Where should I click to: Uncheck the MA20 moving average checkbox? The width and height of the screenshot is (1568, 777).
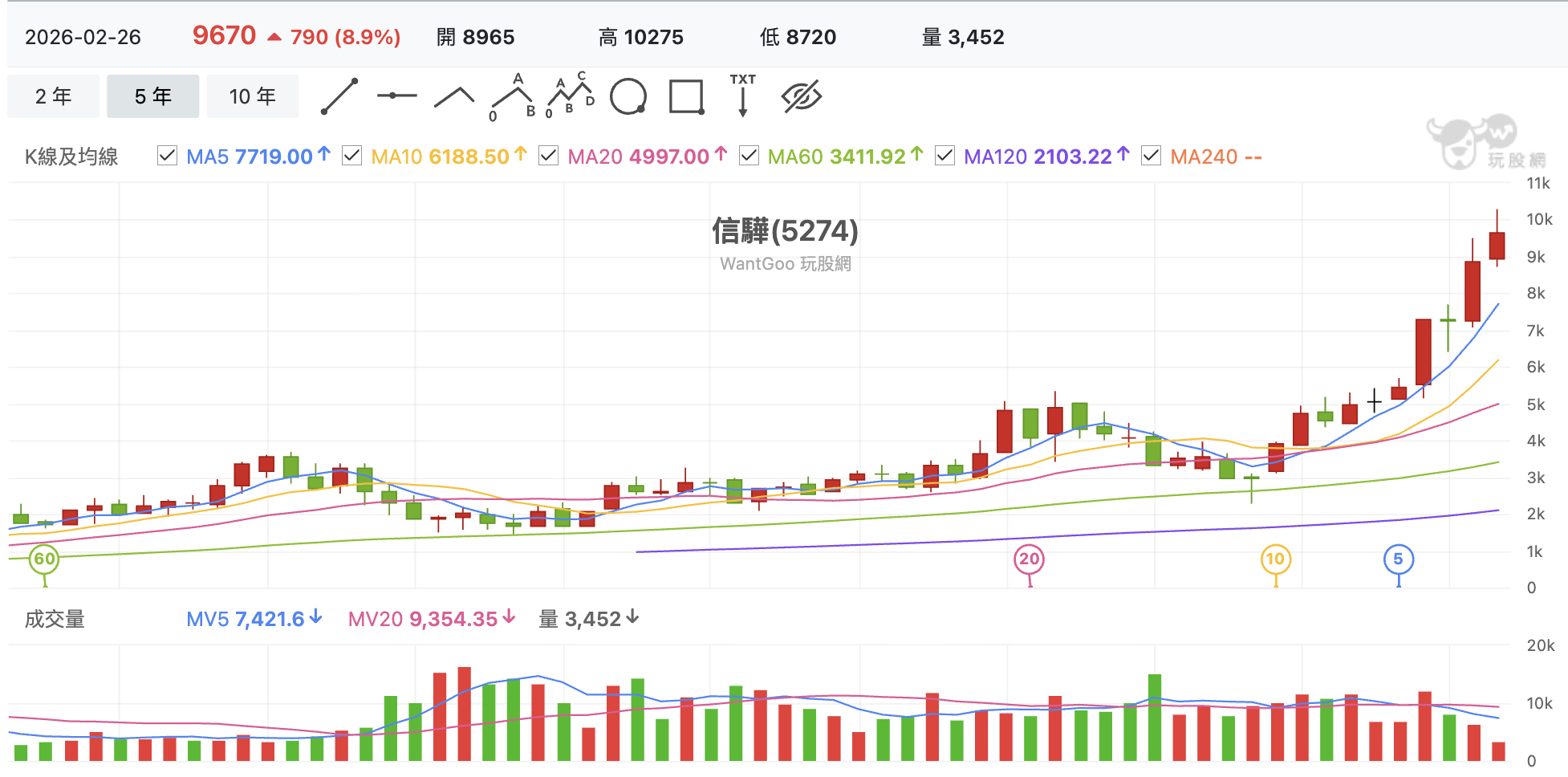click(548, 156)
